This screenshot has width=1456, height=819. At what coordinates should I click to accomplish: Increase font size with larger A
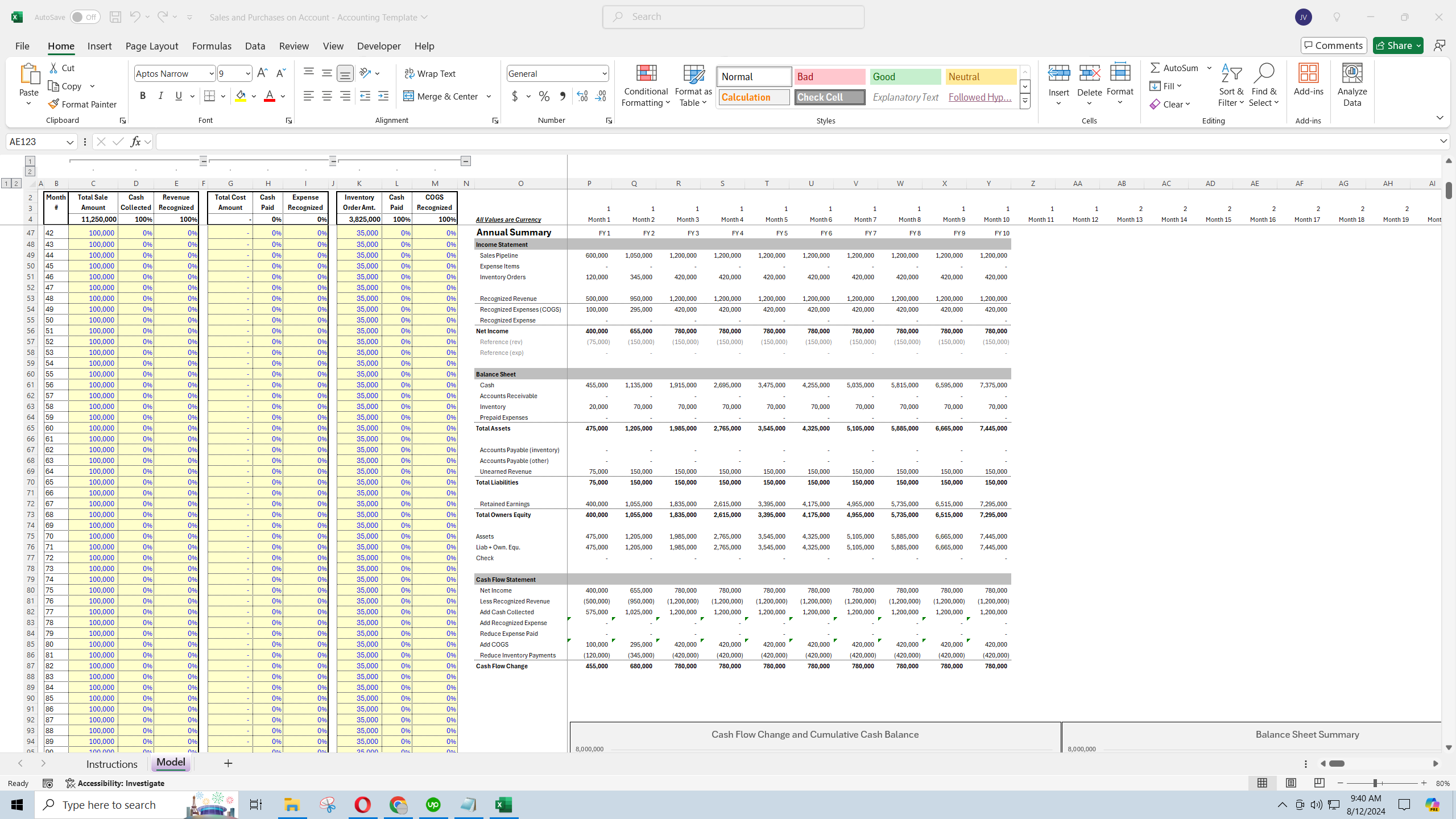[262, 73]
